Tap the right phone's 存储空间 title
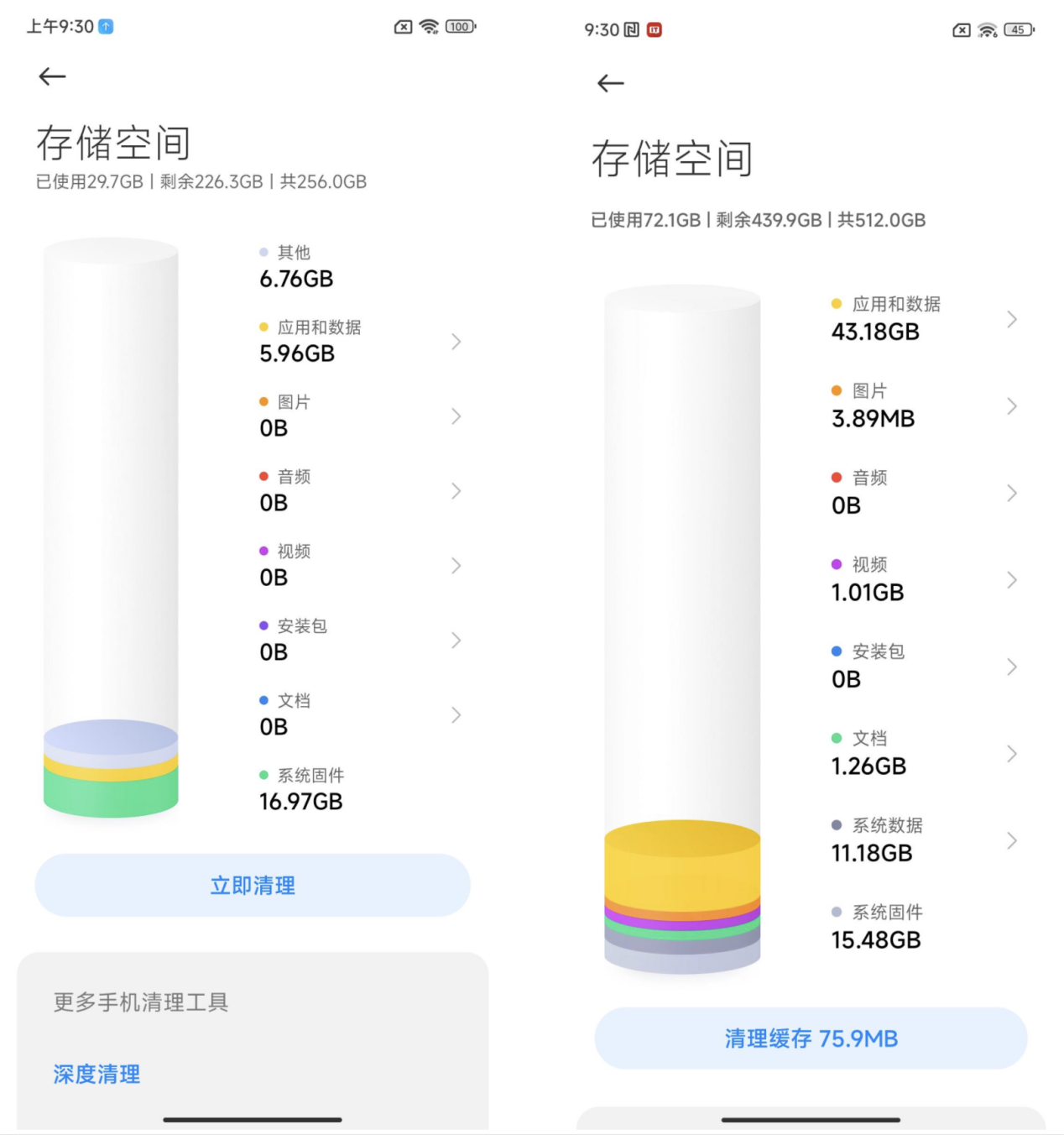 pos(672,160)
